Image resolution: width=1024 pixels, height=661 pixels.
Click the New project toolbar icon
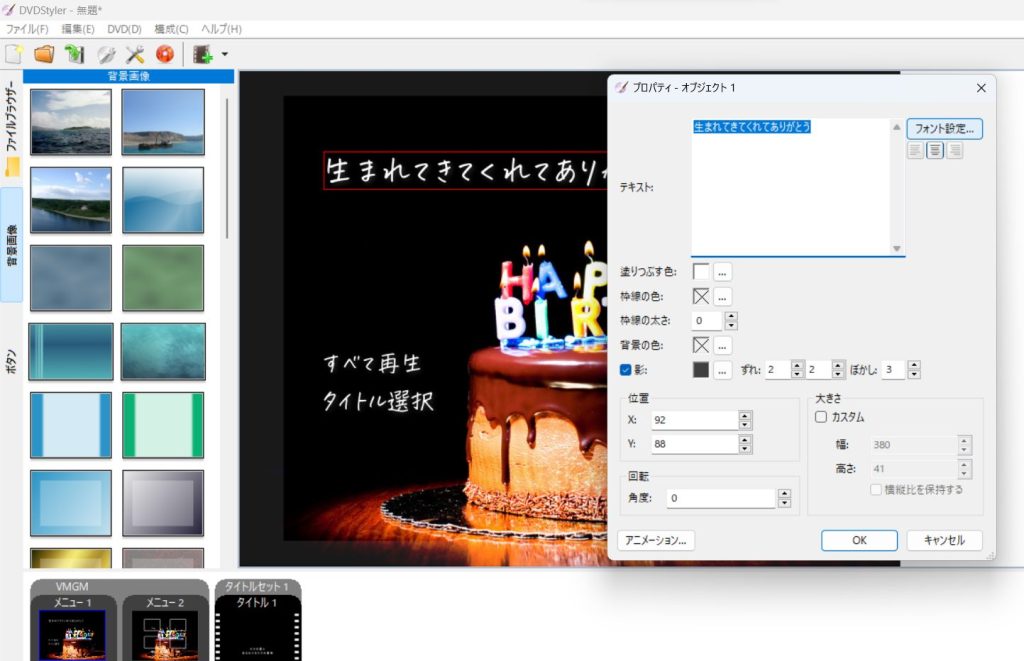14,54
